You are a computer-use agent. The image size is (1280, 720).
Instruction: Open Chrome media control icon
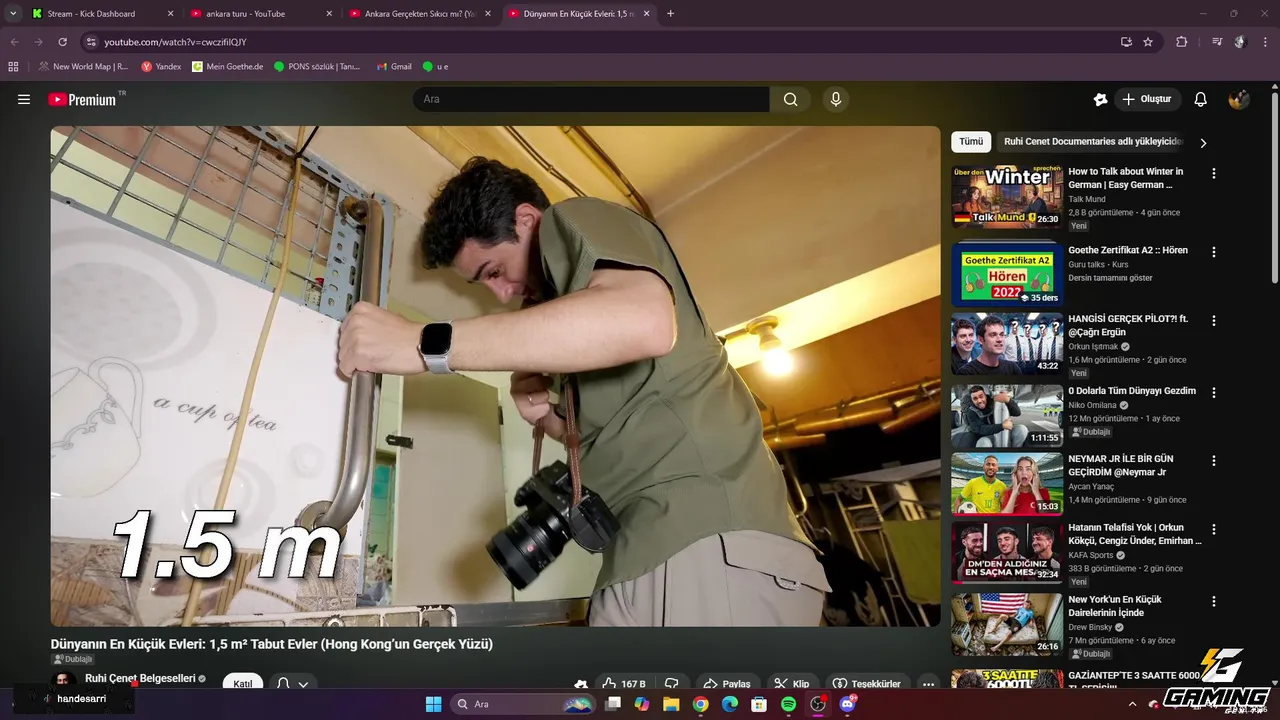click(x=1216, y=42)
